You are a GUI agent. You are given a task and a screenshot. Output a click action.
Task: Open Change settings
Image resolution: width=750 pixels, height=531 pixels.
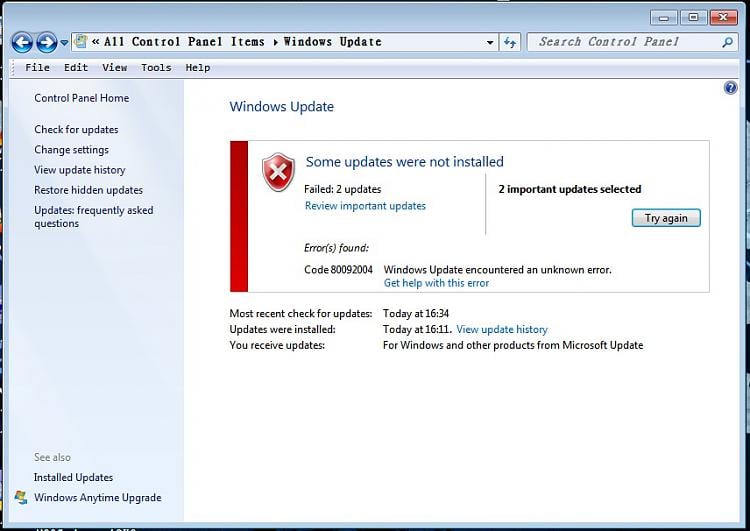pos(71,150)
